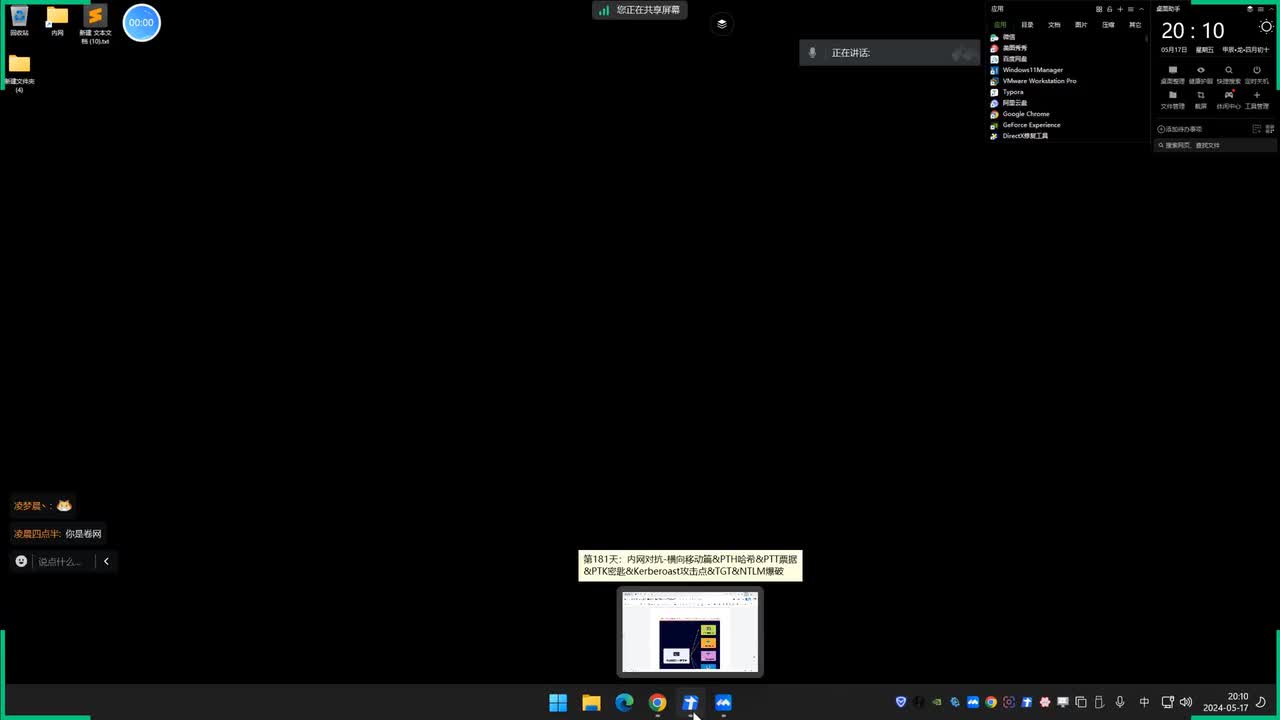Switch input method via the 中 indicator
The image size is (1280, 720).
(x=1144, y=702)
